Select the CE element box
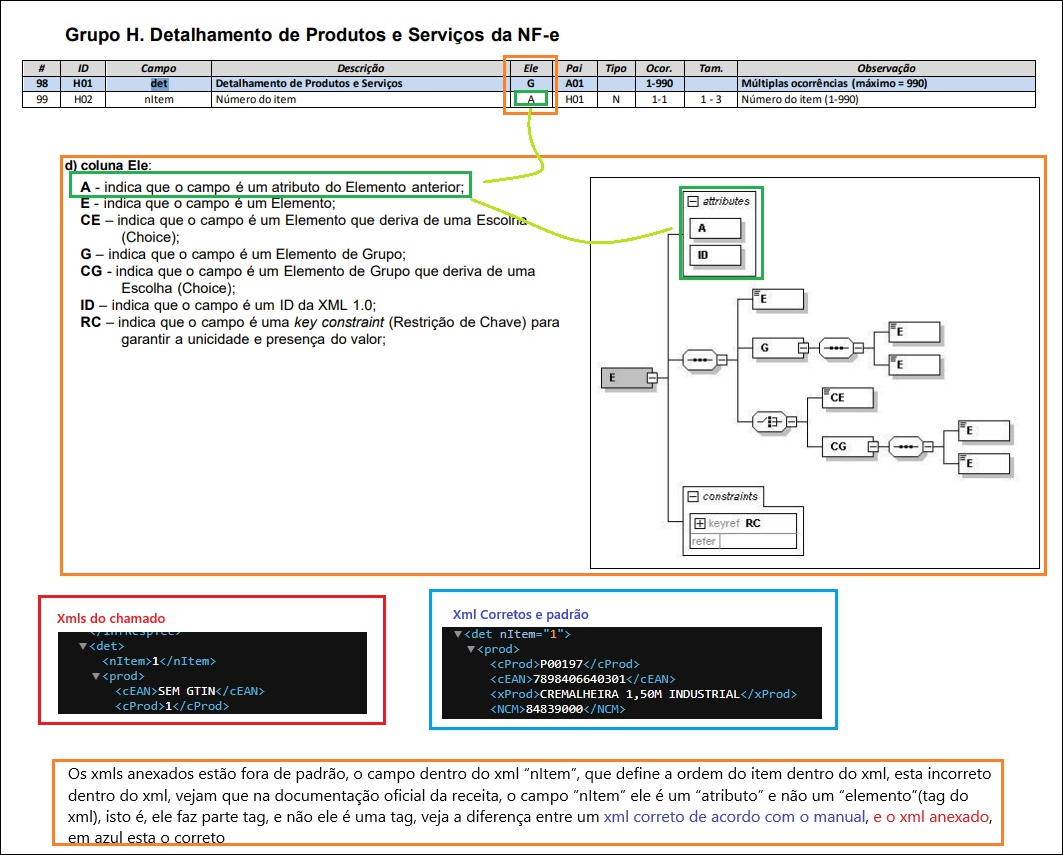 (847, 397)
